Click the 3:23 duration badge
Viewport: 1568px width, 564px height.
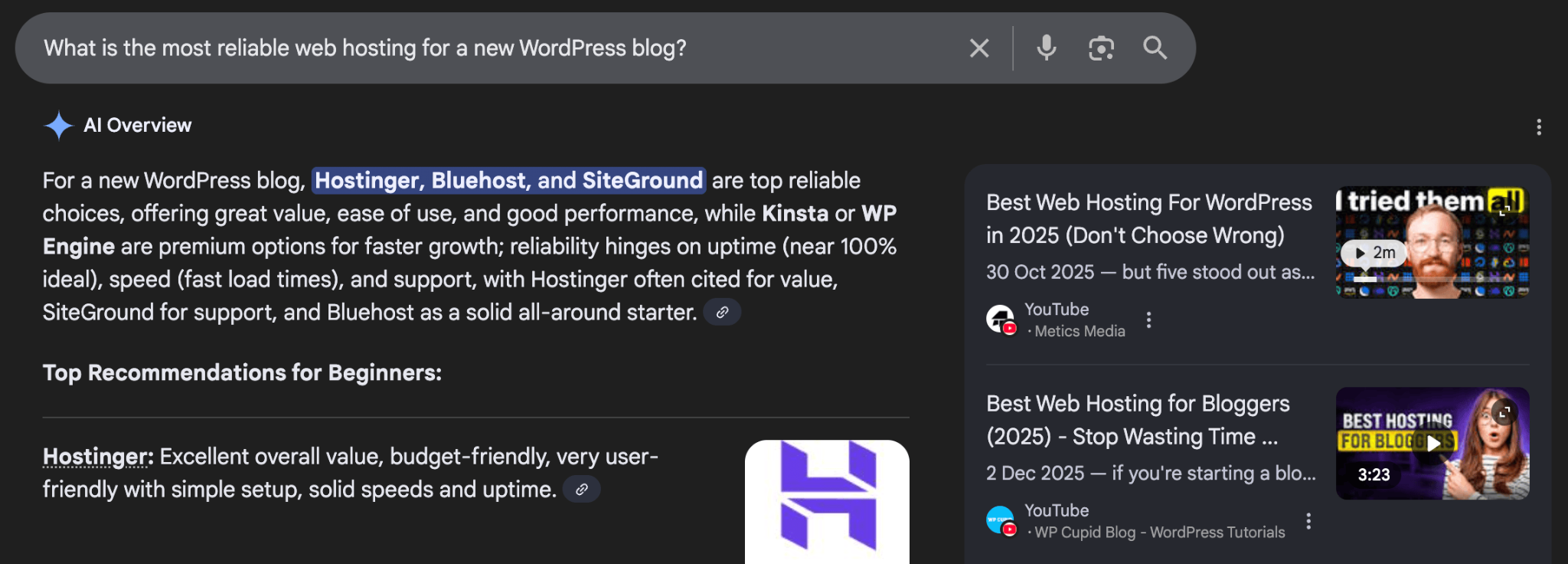click(x=1374, y=475)
